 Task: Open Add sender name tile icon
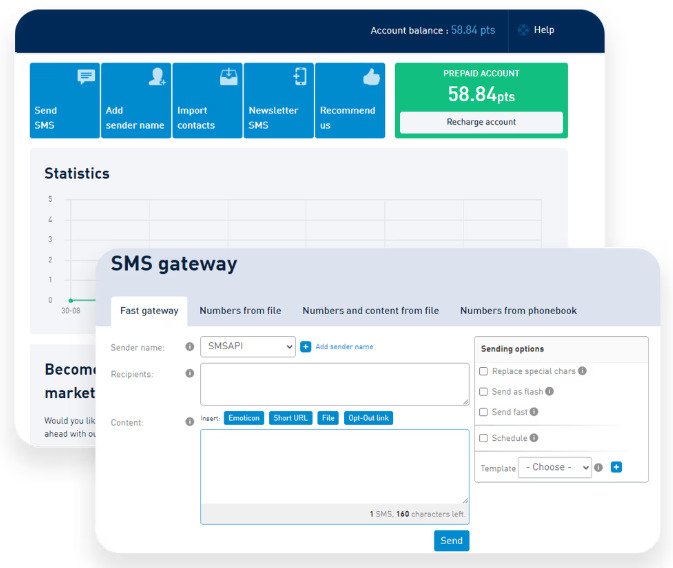tap(157, 77)
